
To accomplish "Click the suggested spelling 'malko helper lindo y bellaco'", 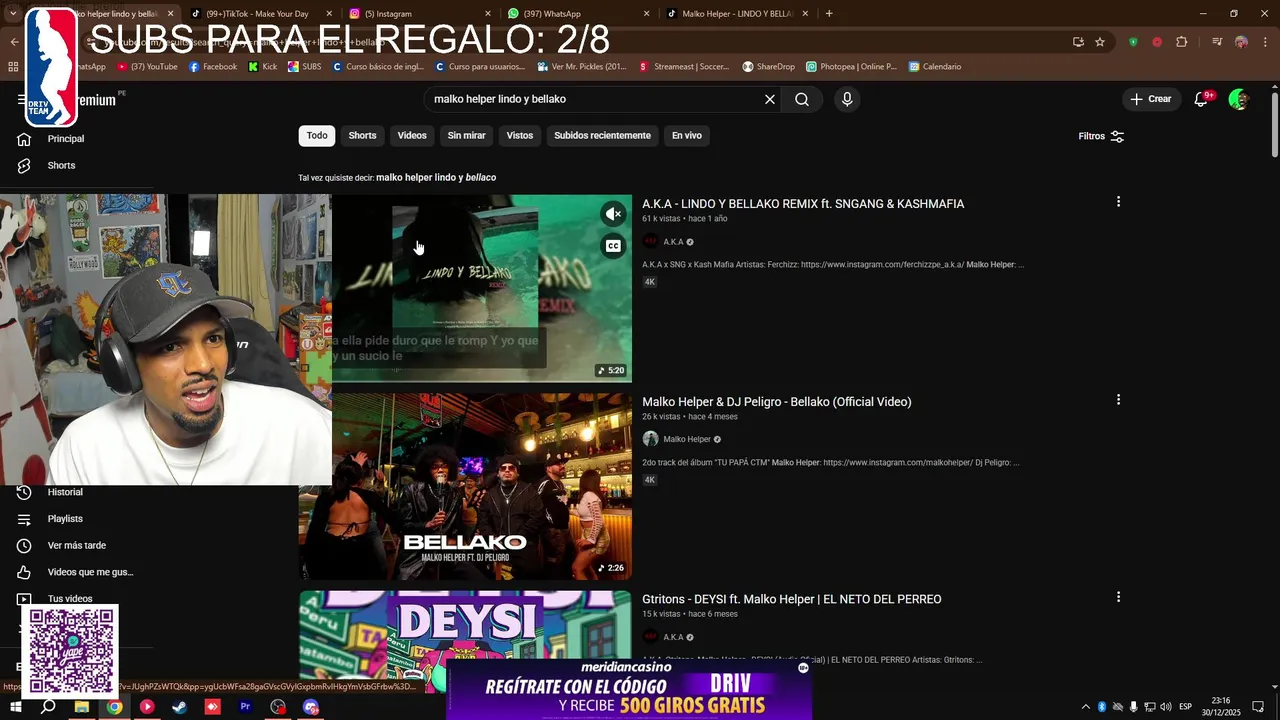I will point(436,177).
